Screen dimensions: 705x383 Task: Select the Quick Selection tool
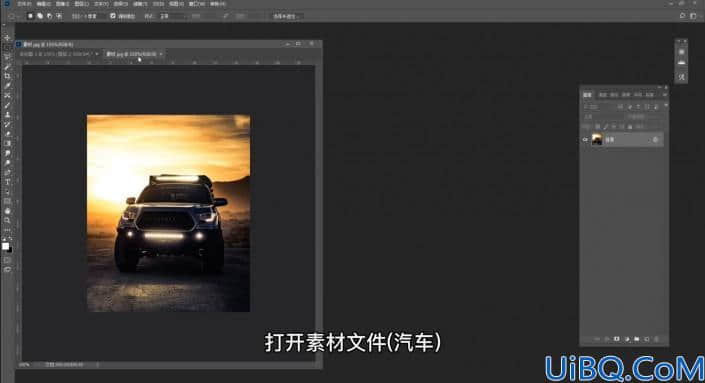pos(7,67)
